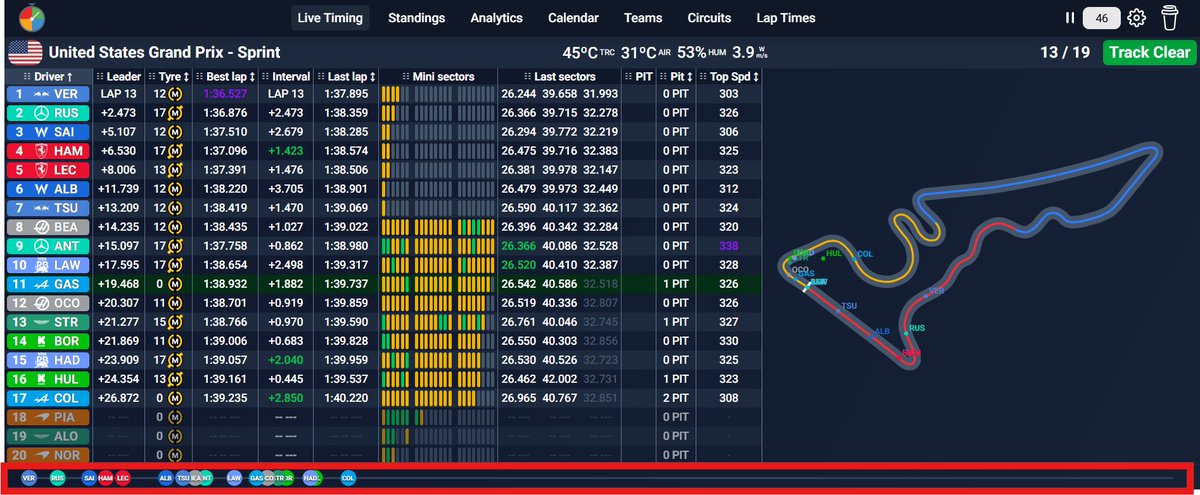Click the app logo in top-left corner
This screenshot has height=495, width=1200.
point(31,18)
